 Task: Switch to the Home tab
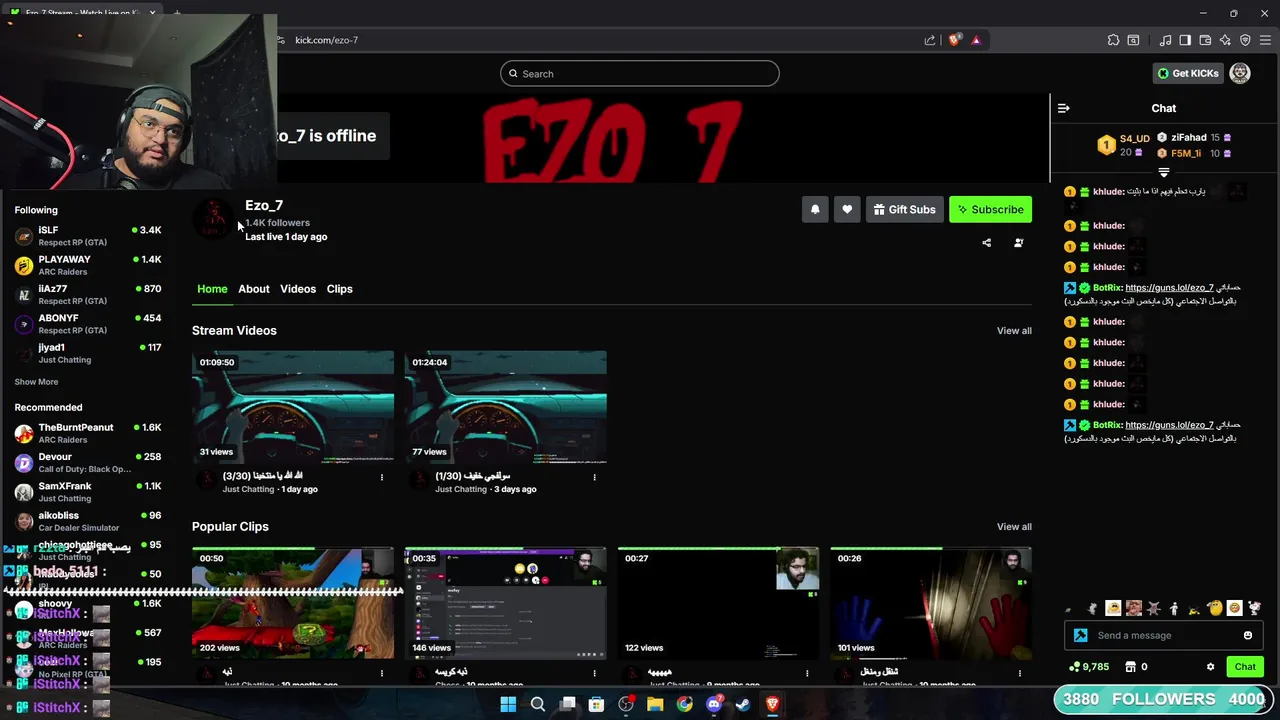pyautogui.click(x=212, y=289)
